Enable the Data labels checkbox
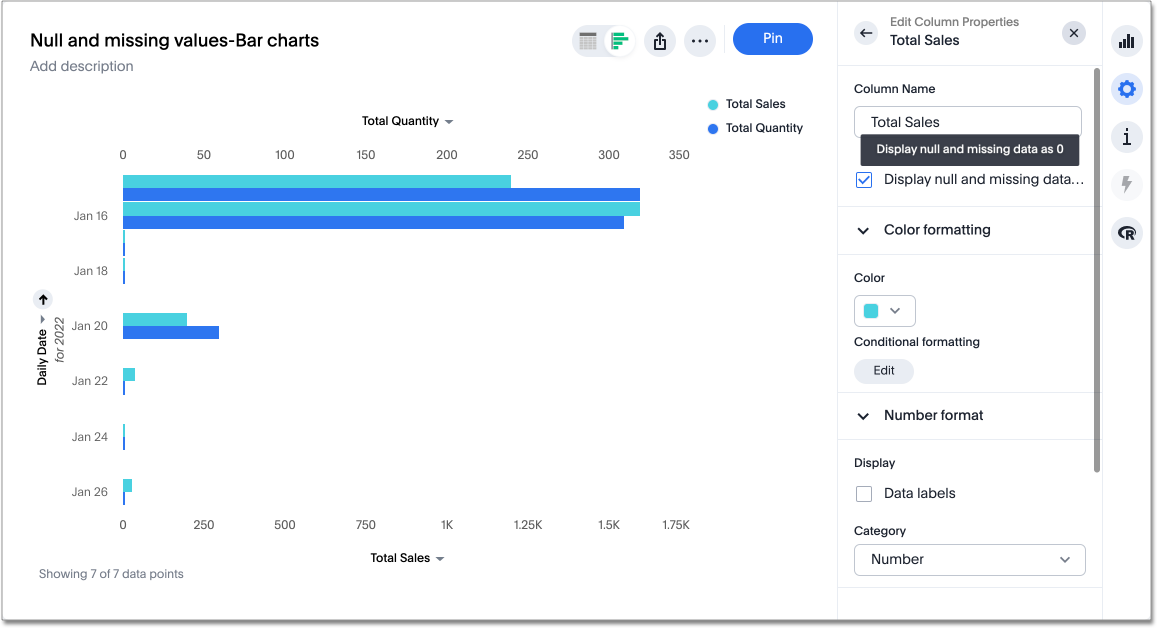 tap(864, 493)
